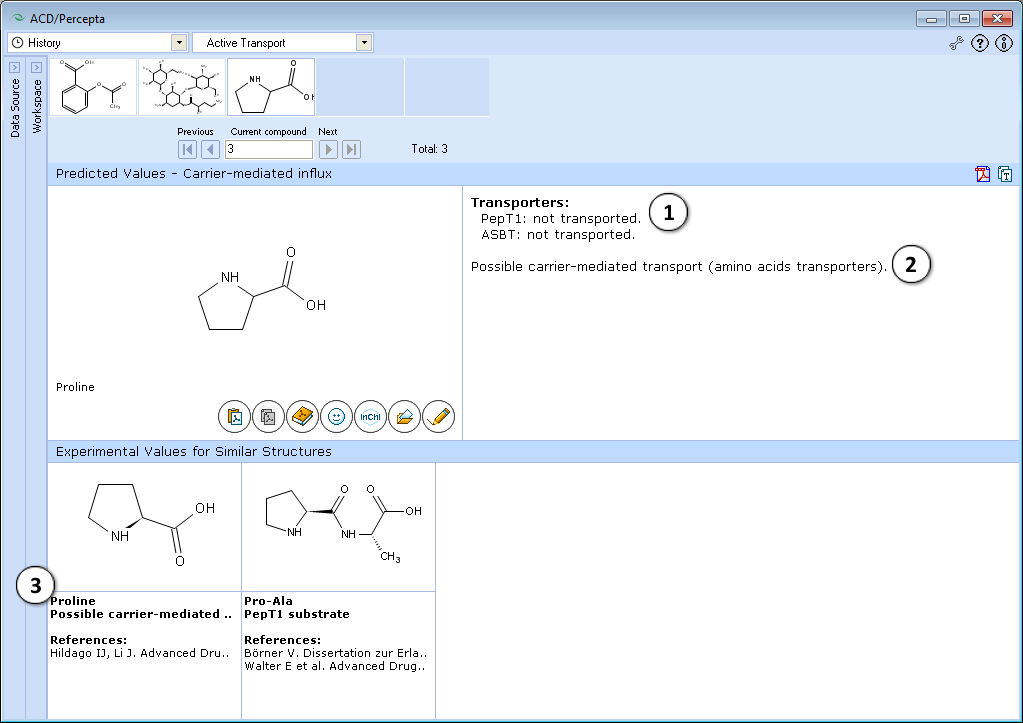Click the Börner V. Dissertation reference
1023x723 pixels.
click(335, 653)
